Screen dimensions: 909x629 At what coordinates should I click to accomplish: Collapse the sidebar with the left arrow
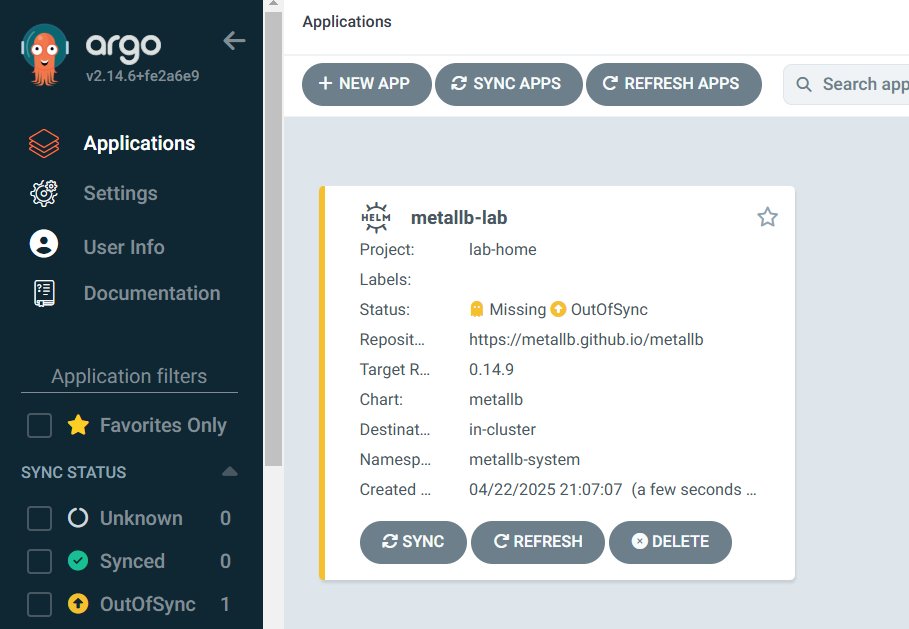[234, 41]
